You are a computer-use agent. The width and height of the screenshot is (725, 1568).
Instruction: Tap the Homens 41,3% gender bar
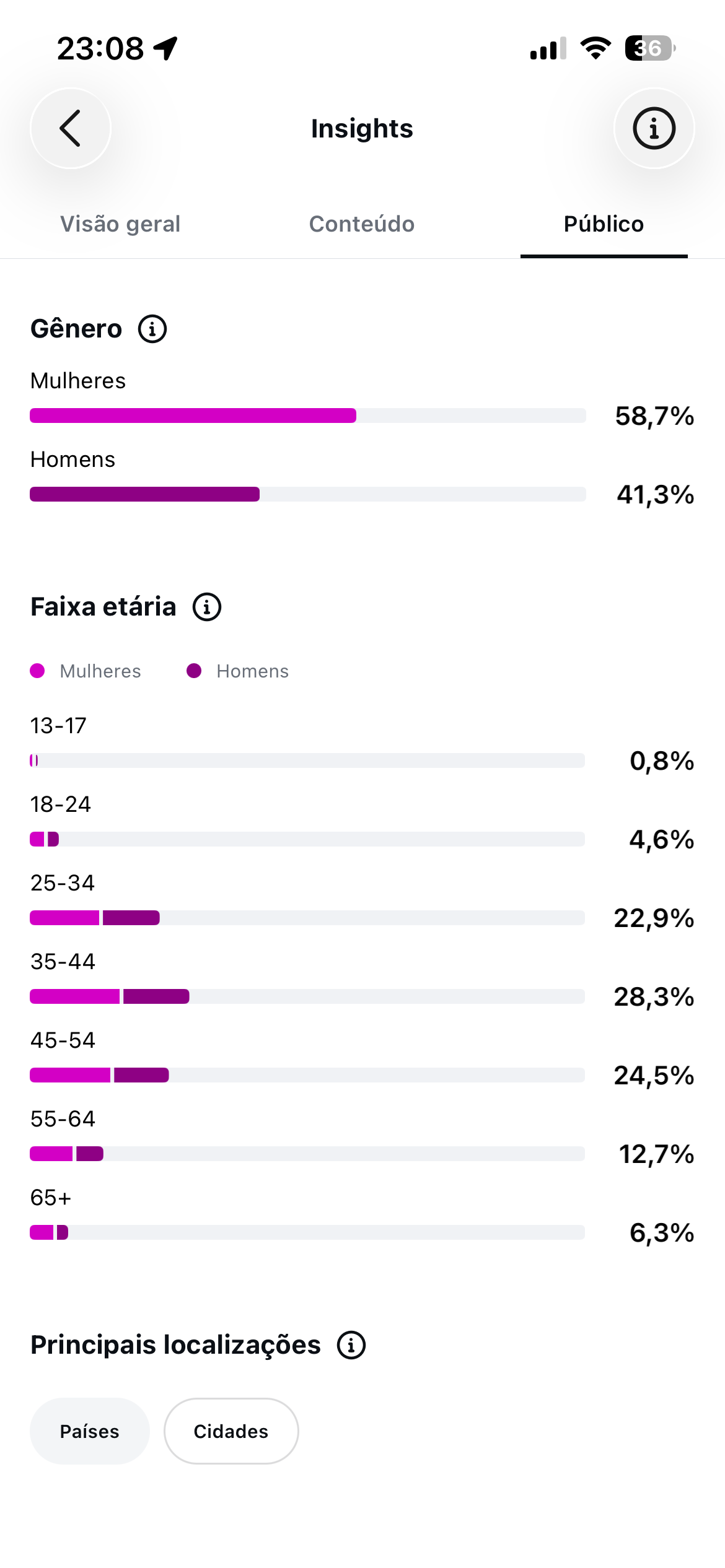click(x=308, y=494)
